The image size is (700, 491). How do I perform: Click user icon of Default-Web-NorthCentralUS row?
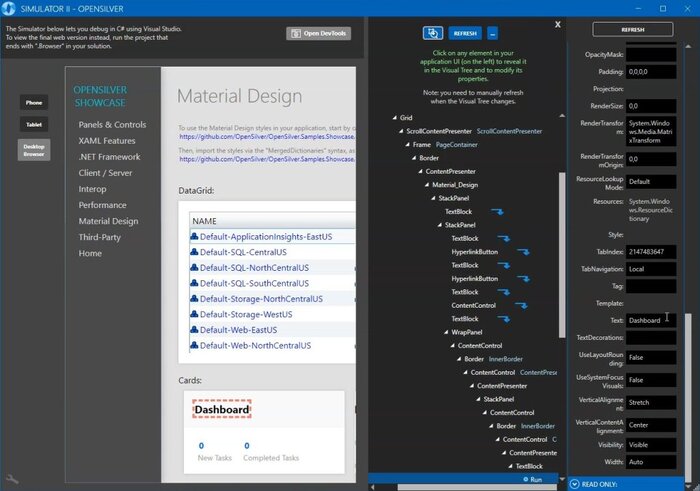(194, 345)
